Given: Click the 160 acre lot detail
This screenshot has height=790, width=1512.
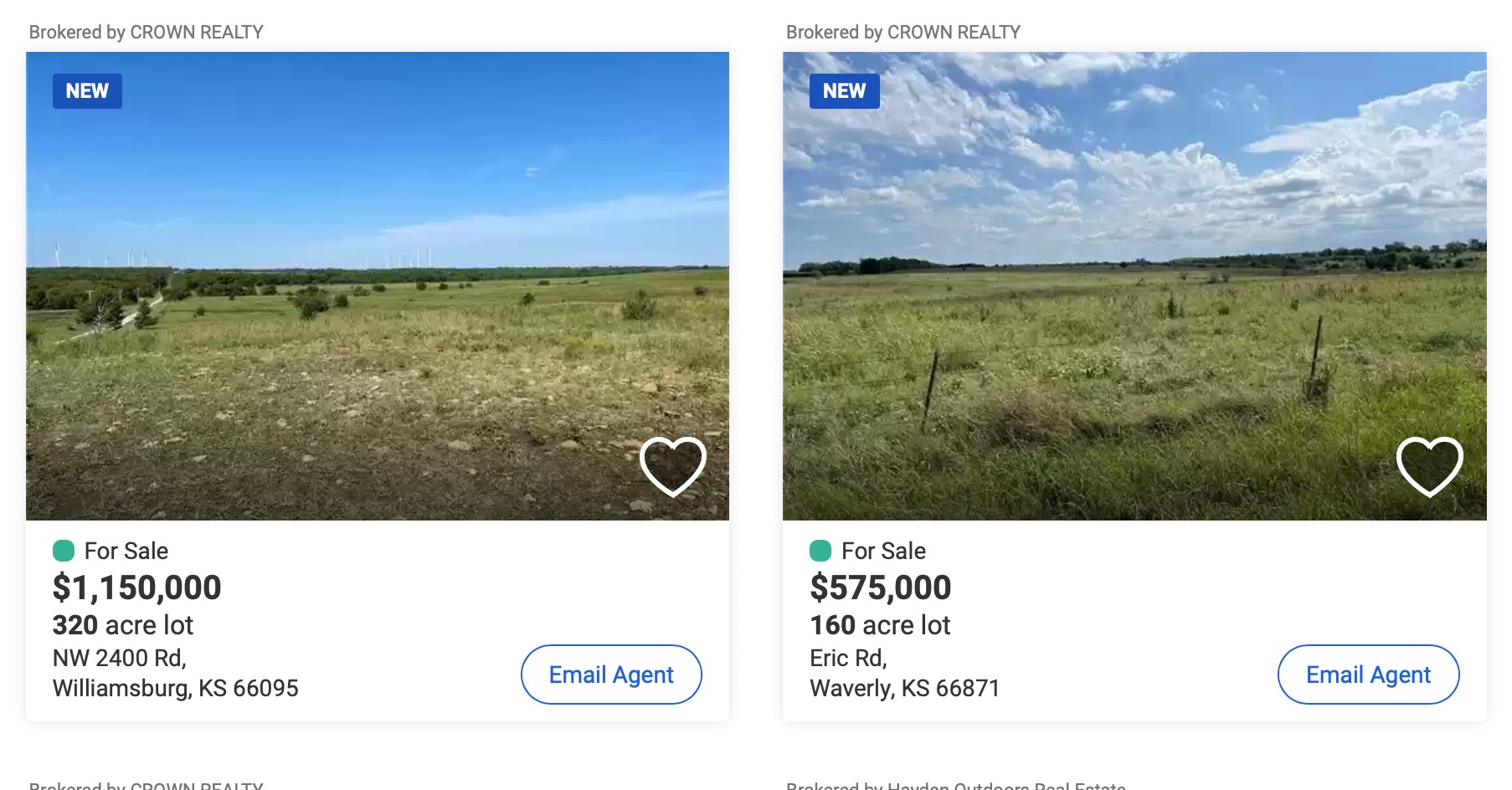Looking at the screenshot, I should click(x=880, y=625).
